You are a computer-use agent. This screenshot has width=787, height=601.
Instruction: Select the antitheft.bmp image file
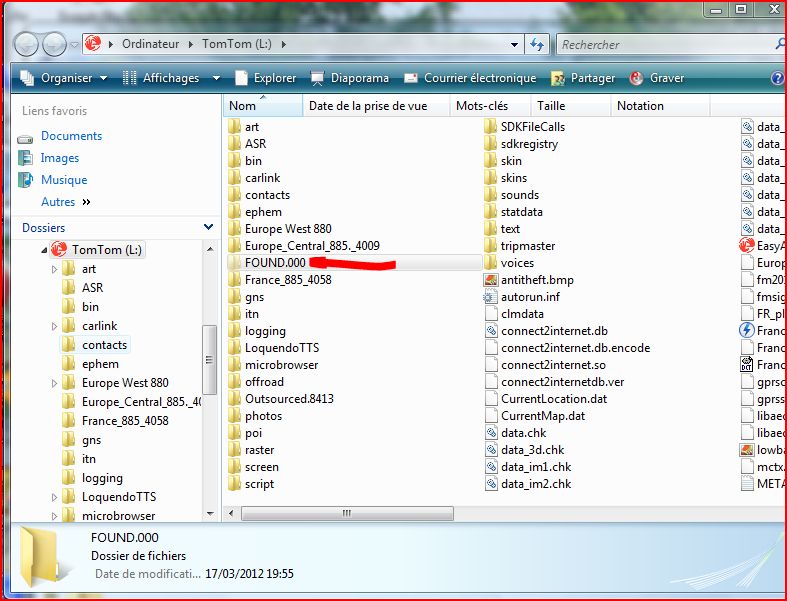coord(537,280)
